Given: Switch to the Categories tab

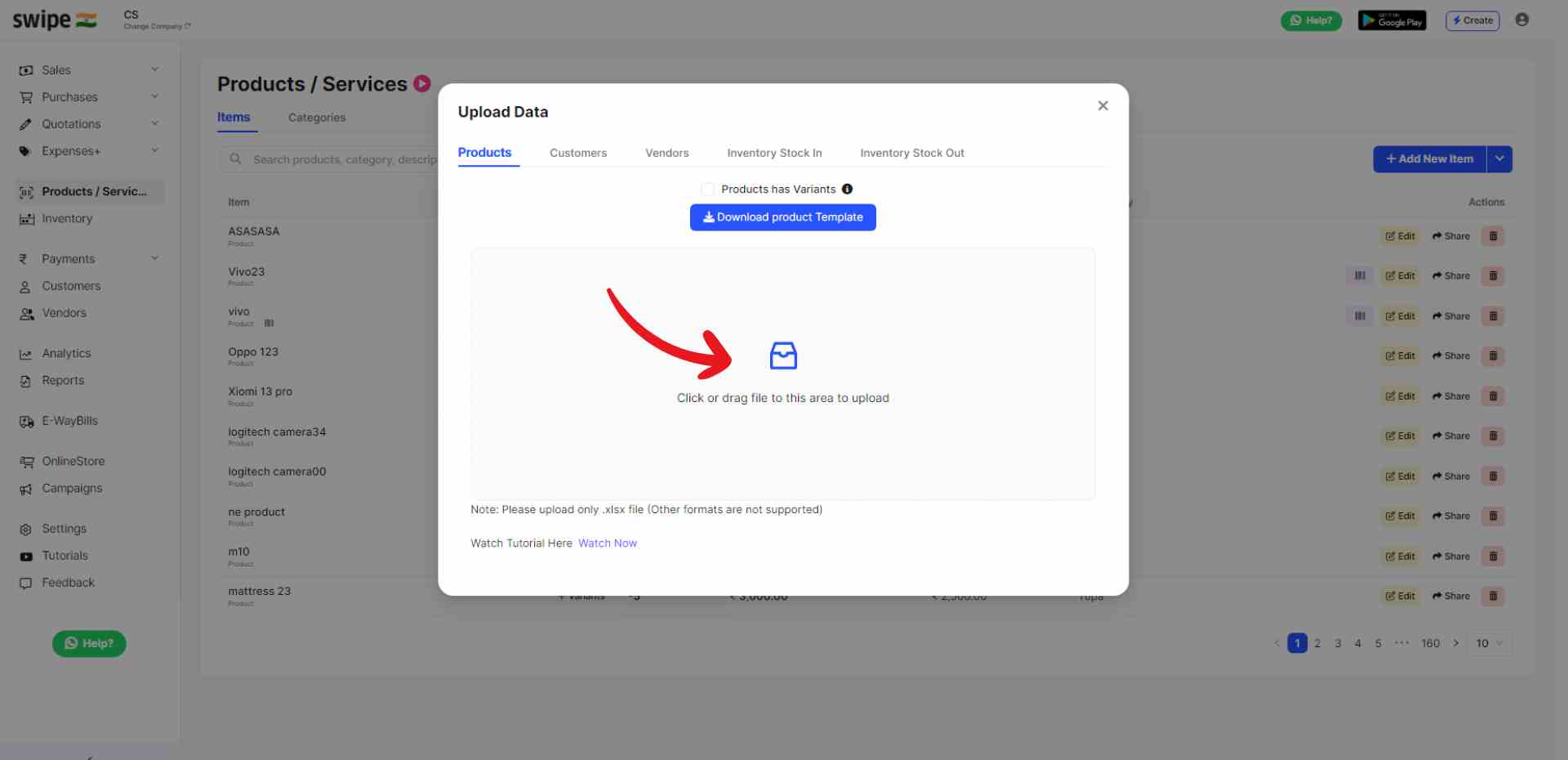Looking at the screenshot, I should (x=317, y=118).
